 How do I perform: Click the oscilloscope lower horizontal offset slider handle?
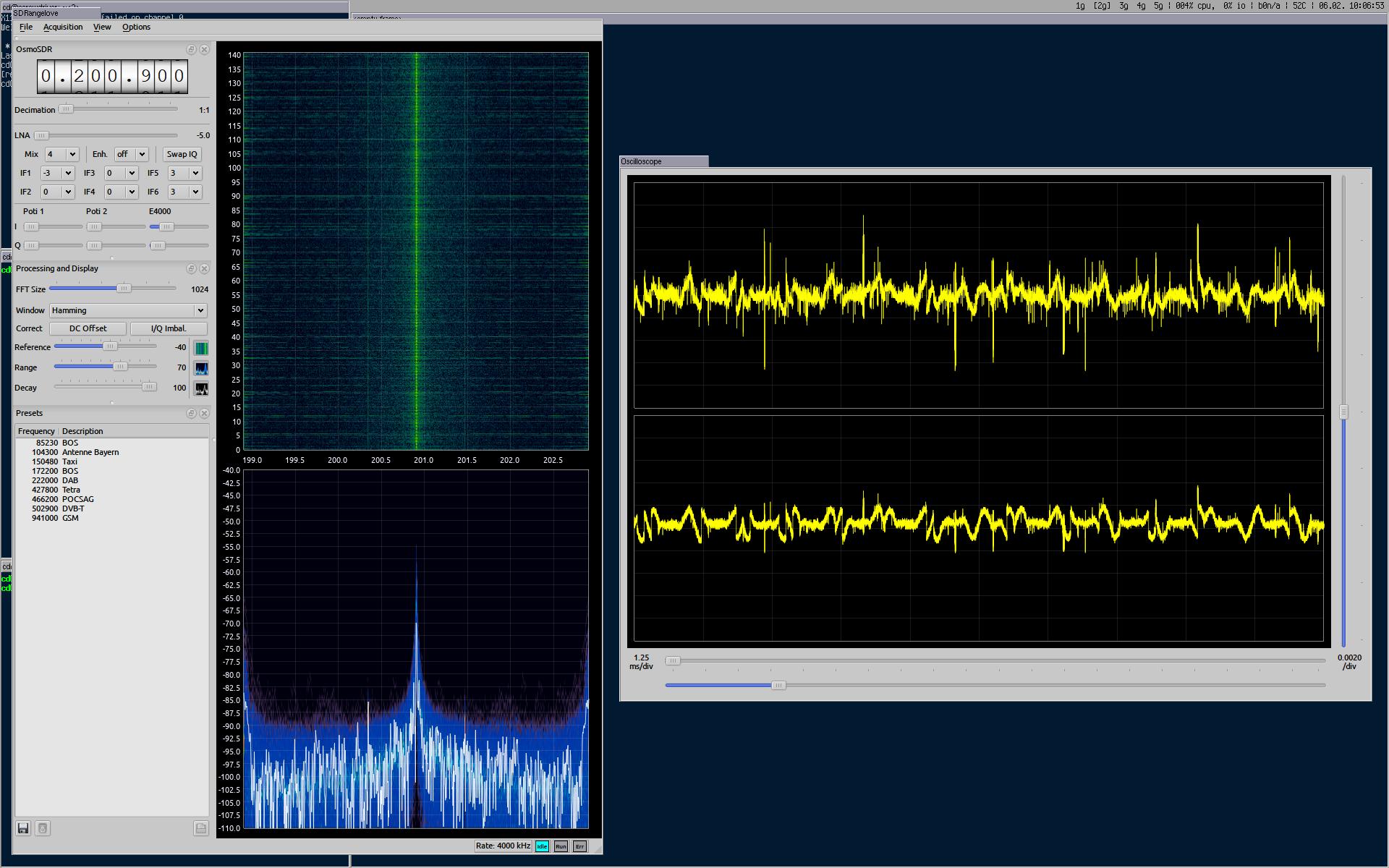coord(778,685)
